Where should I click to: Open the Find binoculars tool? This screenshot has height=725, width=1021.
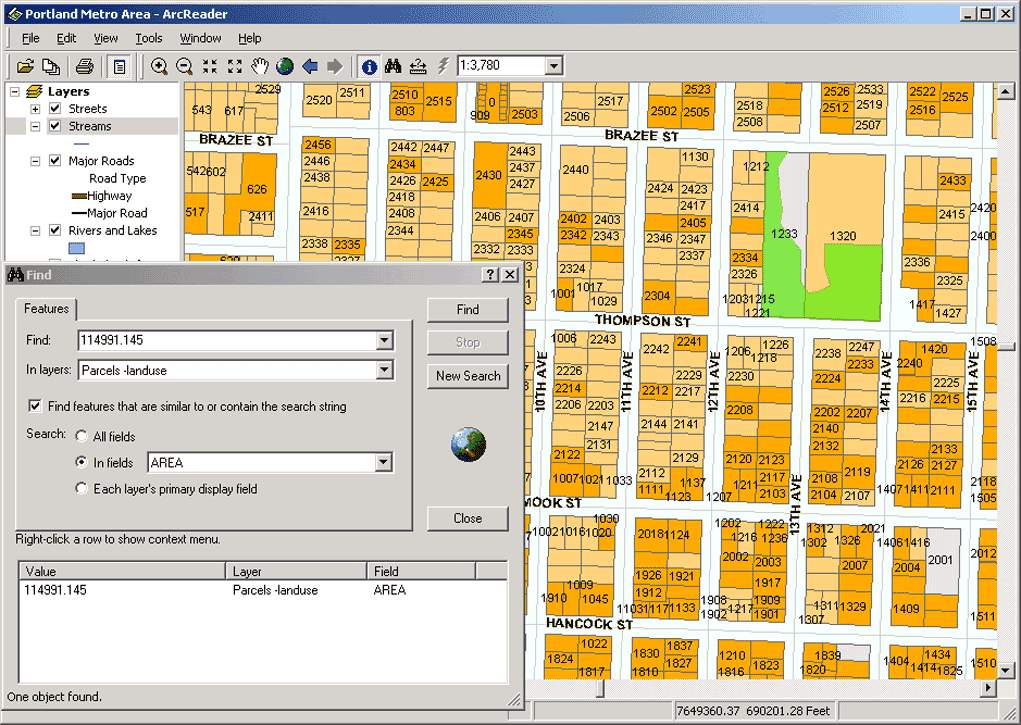point(394,66)
